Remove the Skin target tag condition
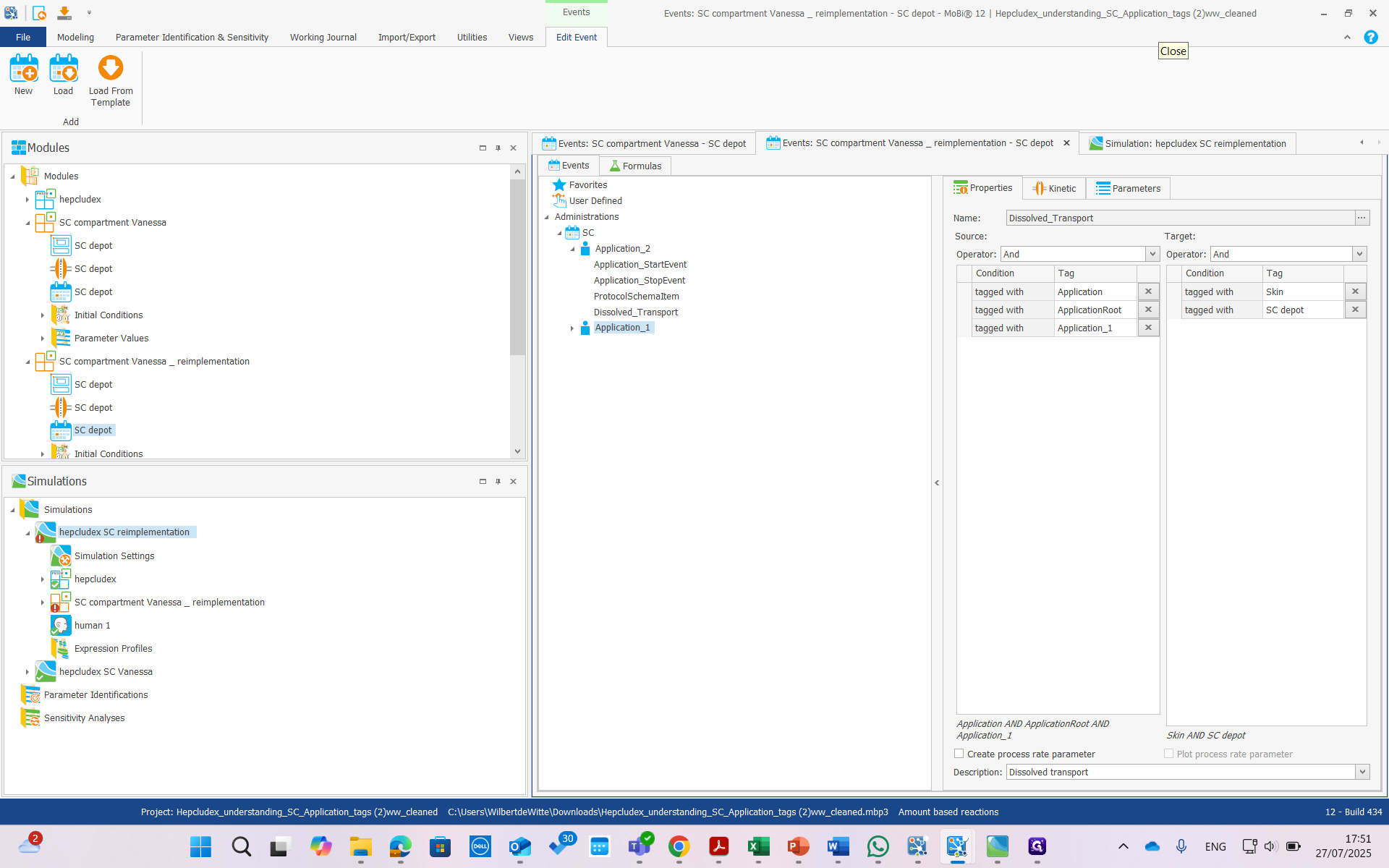The width and height of the screenshot is (1389, 868). pyautogui.click(x=1355, y=292)
